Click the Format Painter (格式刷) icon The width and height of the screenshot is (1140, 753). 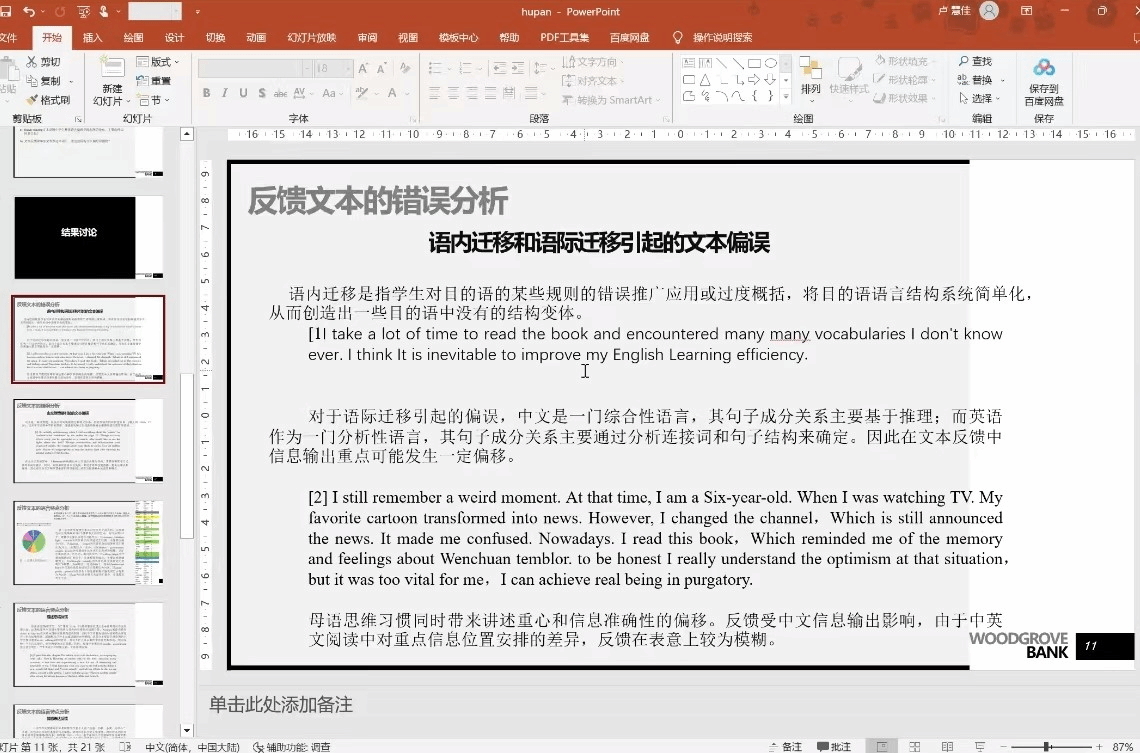(x=31, y=100)
